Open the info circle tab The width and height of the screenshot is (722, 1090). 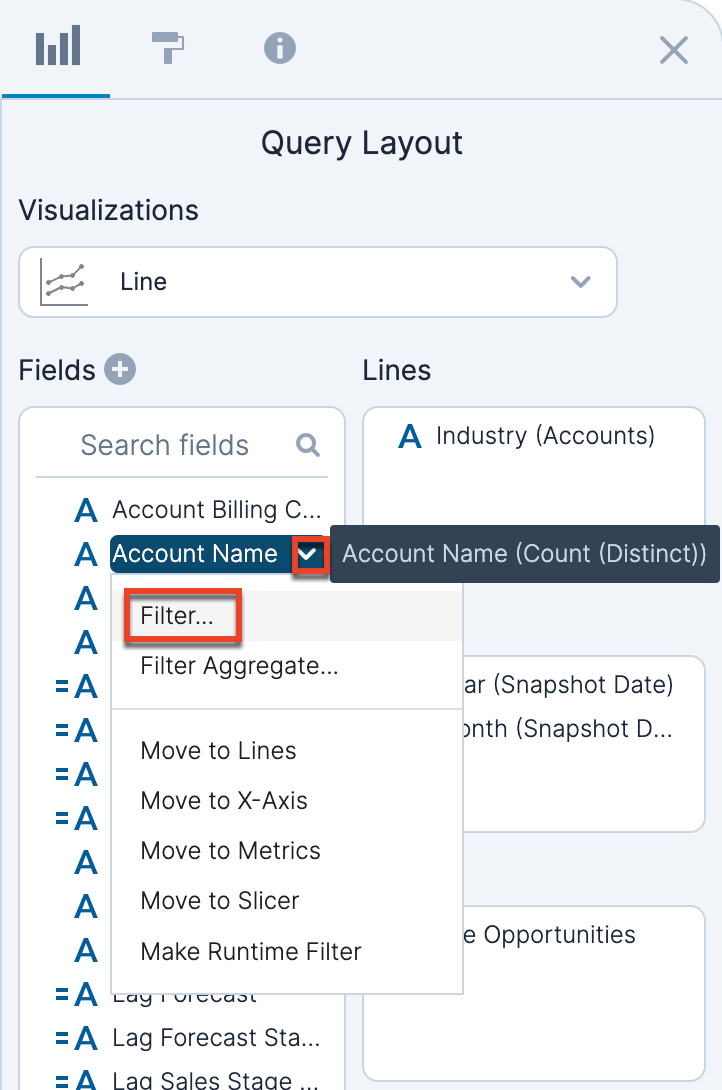(280, 48)
